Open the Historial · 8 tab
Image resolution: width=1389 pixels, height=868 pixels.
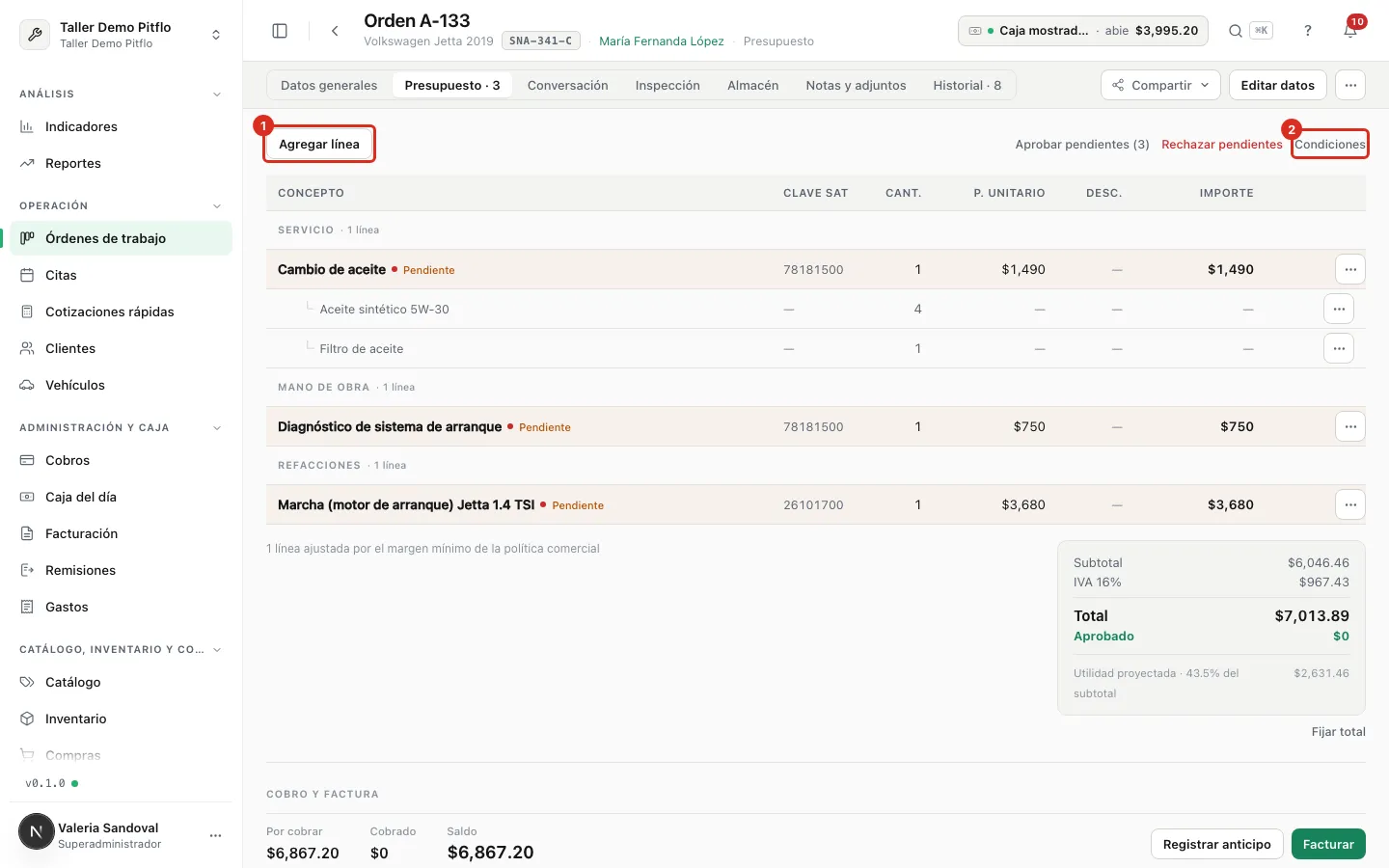click(967, 85)
